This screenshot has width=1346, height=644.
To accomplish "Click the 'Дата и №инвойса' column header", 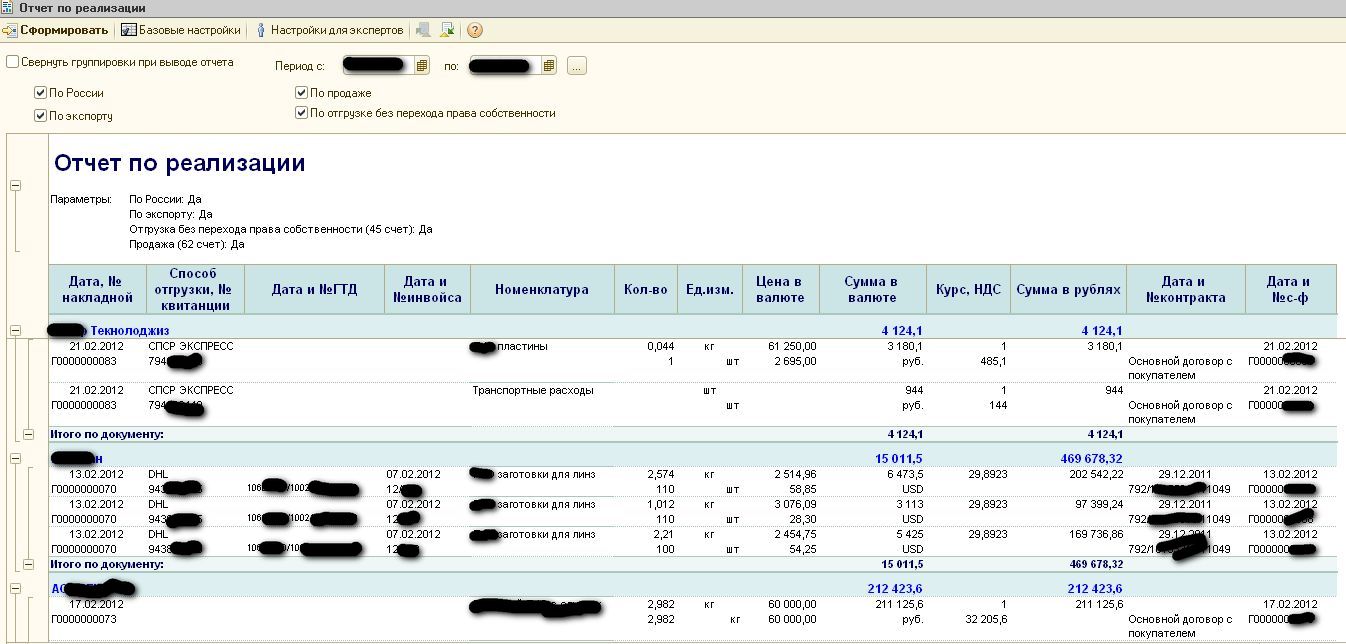I will pos(427,289).
